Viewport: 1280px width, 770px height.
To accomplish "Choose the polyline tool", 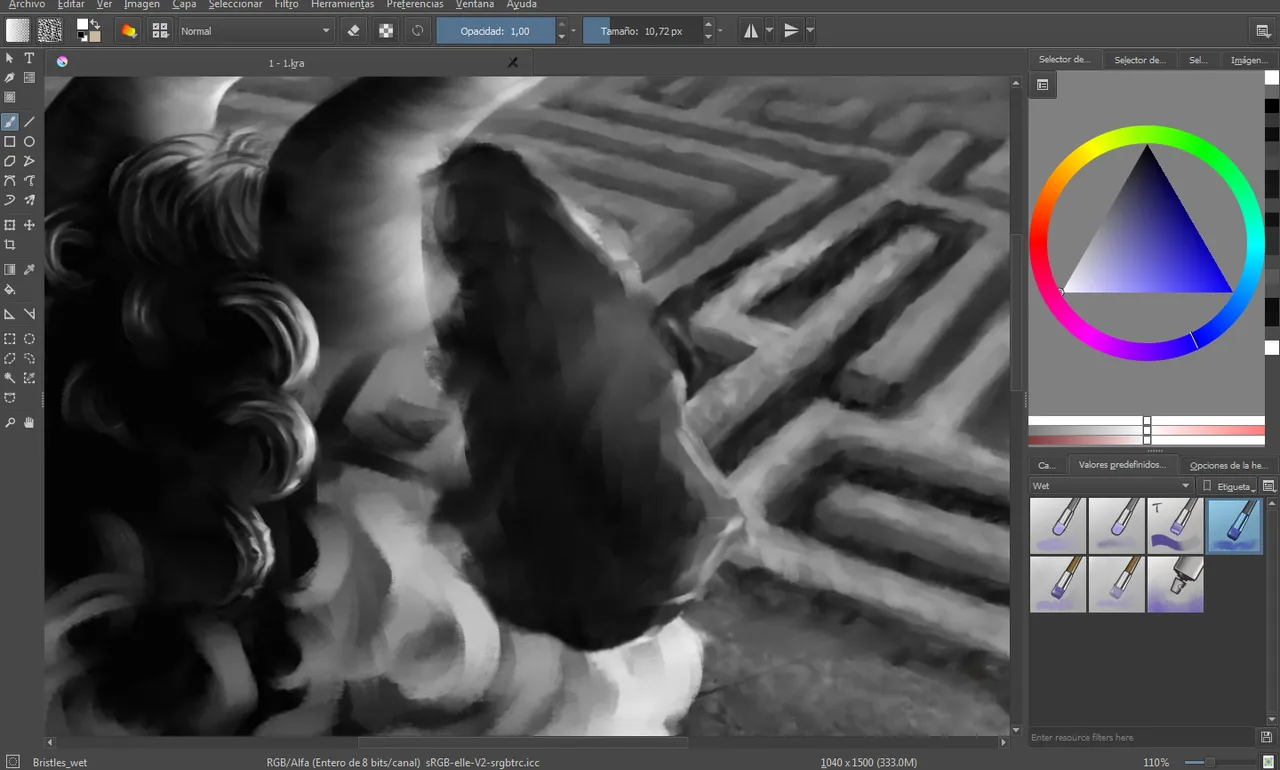I will (x=29, y=160).
